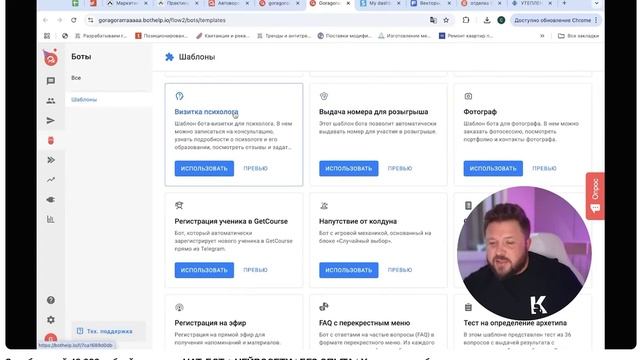Click the user avatar at sidebar bottom
This screenshot has width=640, height=360.
(51, 338)
